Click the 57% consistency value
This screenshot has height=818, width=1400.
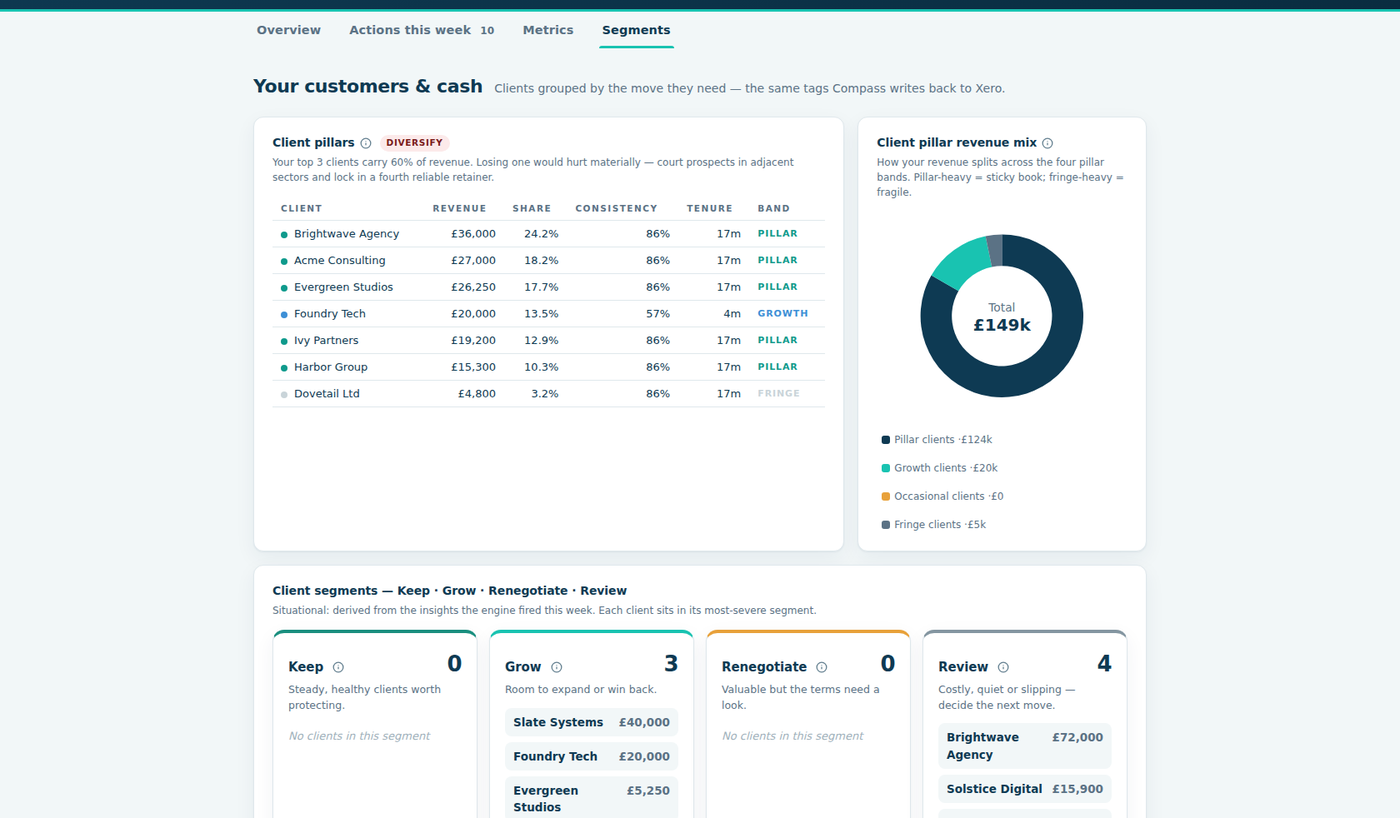pos(658,314)
